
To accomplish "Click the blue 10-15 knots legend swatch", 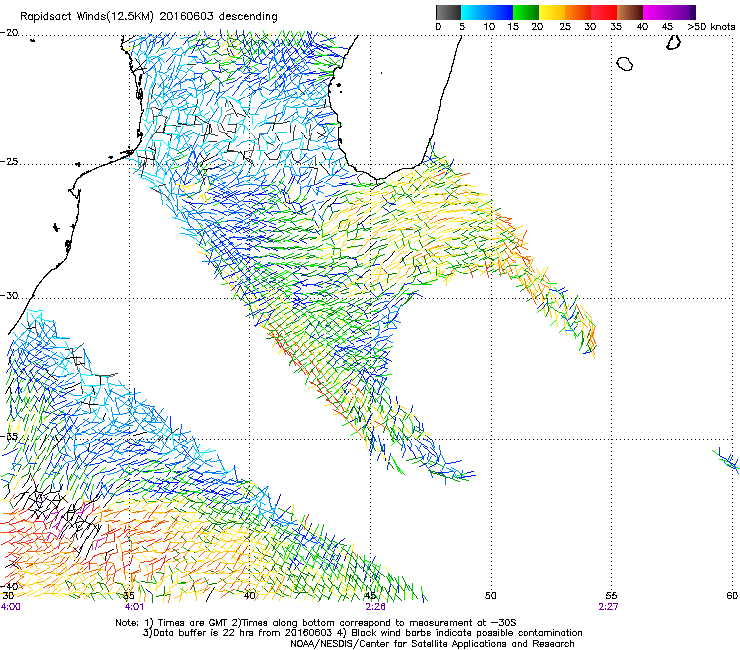I will pos(500,12).
